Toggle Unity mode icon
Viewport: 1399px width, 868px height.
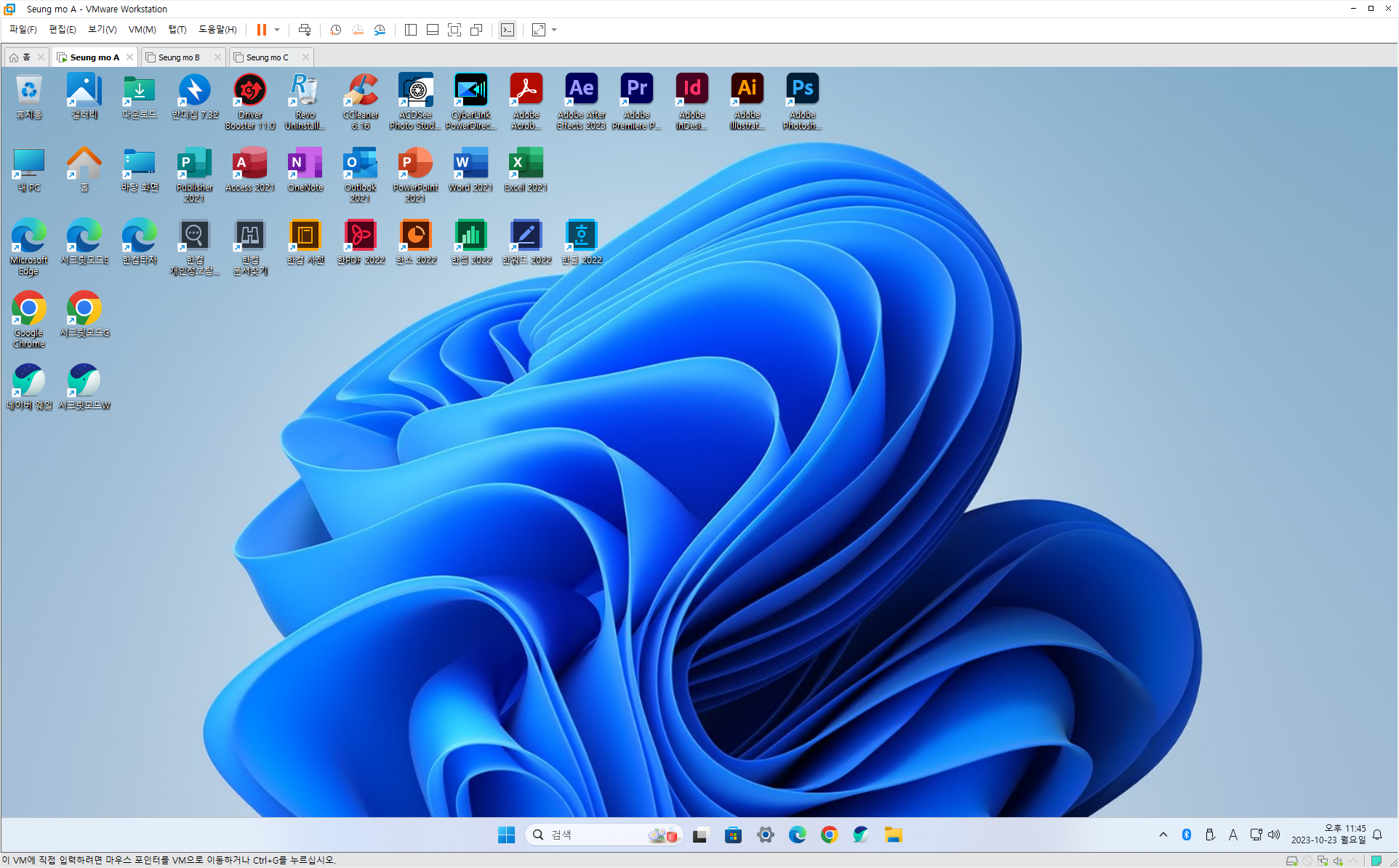click(476, 30)
